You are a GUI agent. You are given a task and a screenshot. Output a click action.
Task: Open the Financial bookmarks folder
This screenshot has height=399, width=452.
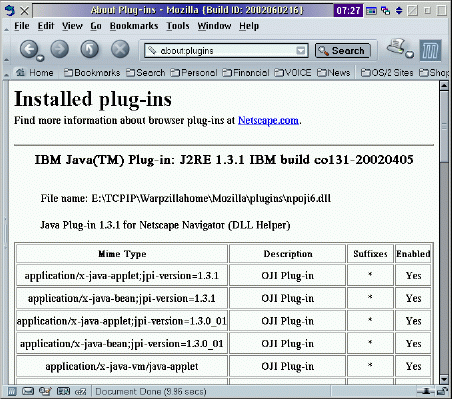tap(246, 72)
